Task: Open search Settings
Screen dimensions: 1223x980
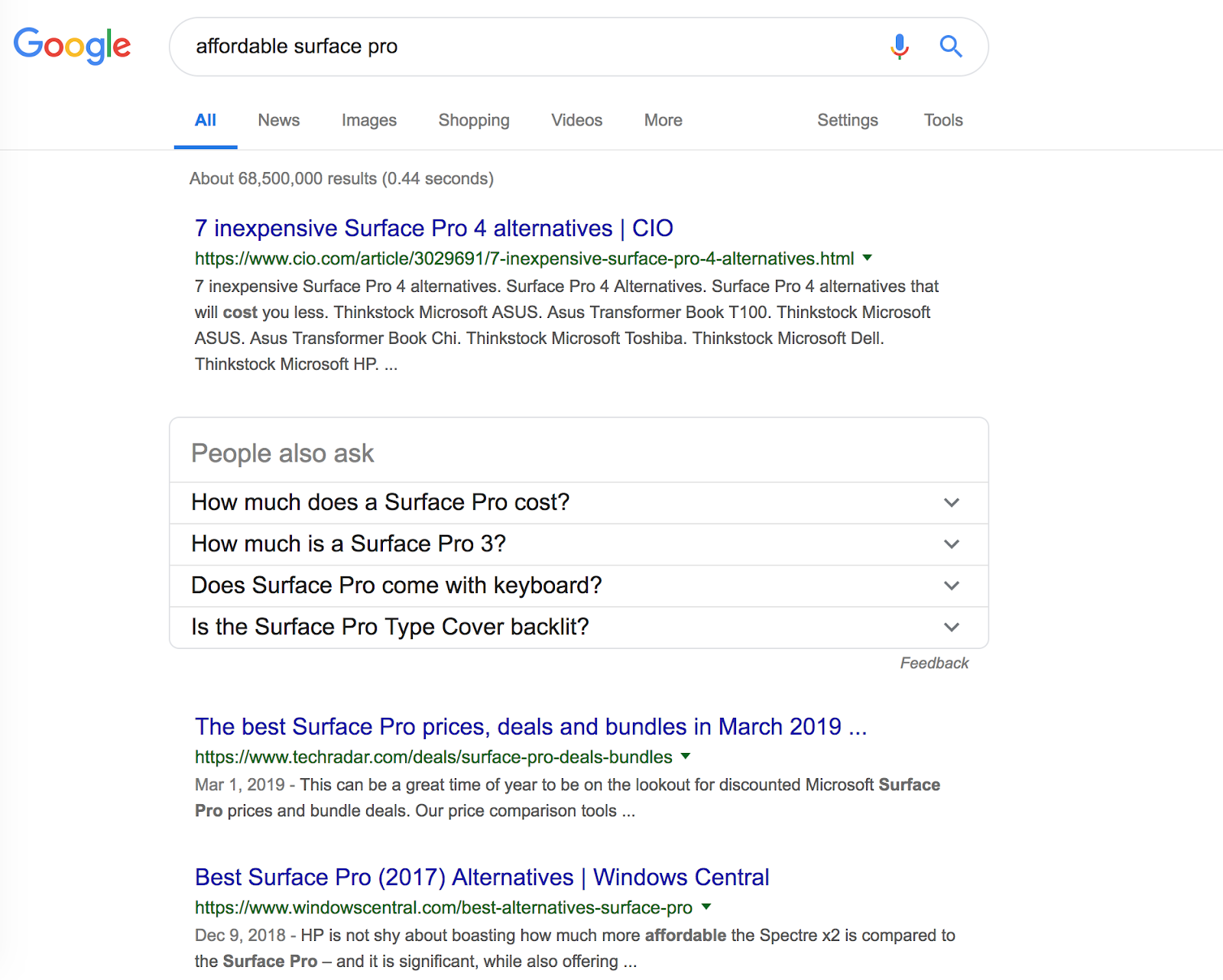Action: coord(848,120)
